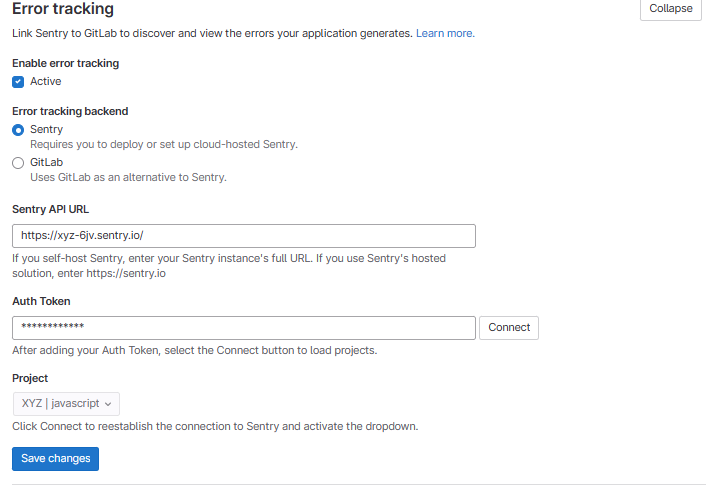Click the 'Uses GitLab as an alternative' description
Viewport: 713px width, 486px height.
click(x=128, y=177)
